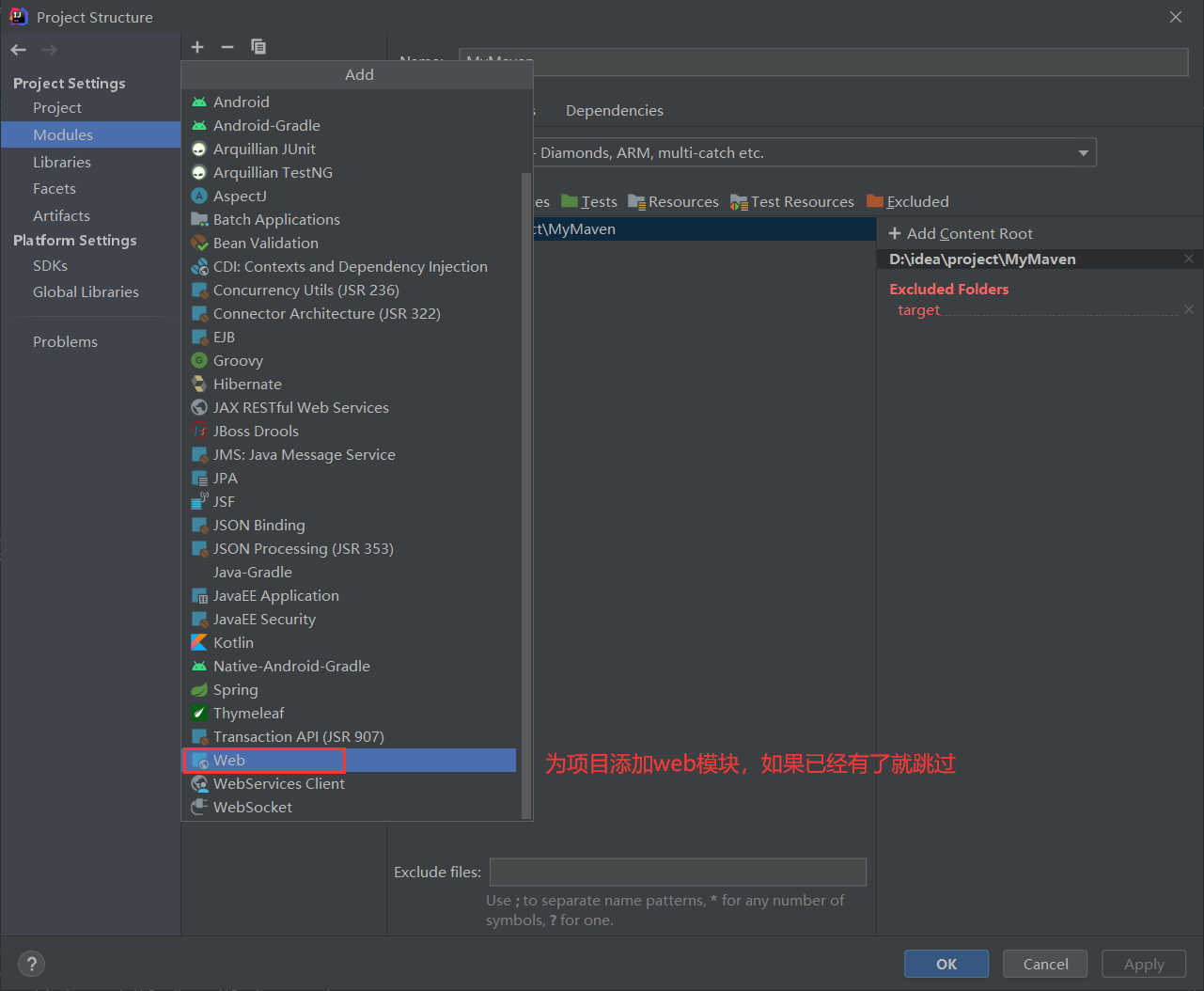The width and height of the screenshot is (1204, 991).
Task: Remove content root D:\idea\project\MyMaven
Action: coord(1189,259)
